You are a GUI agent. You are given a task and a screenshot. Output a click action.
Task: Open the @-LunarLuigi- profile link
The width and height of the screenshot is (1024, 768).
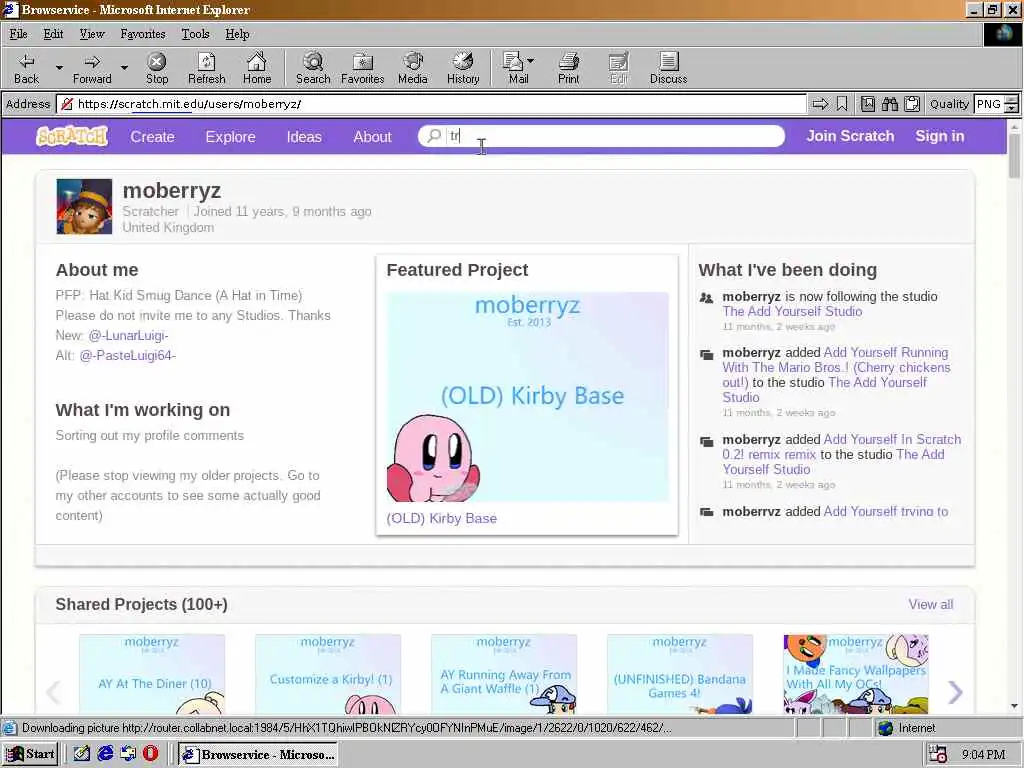(x=128, y=335)
